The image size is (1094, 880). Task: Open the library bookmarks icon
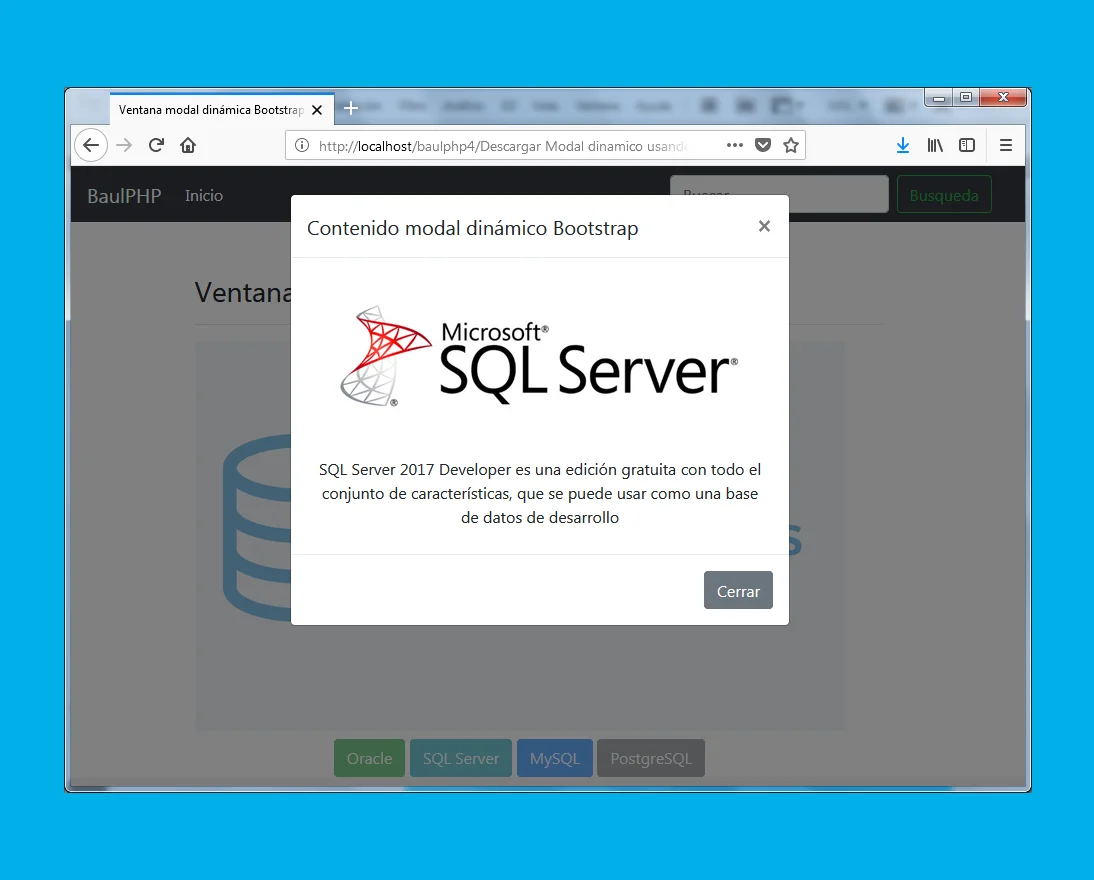[x=935, y=145]
